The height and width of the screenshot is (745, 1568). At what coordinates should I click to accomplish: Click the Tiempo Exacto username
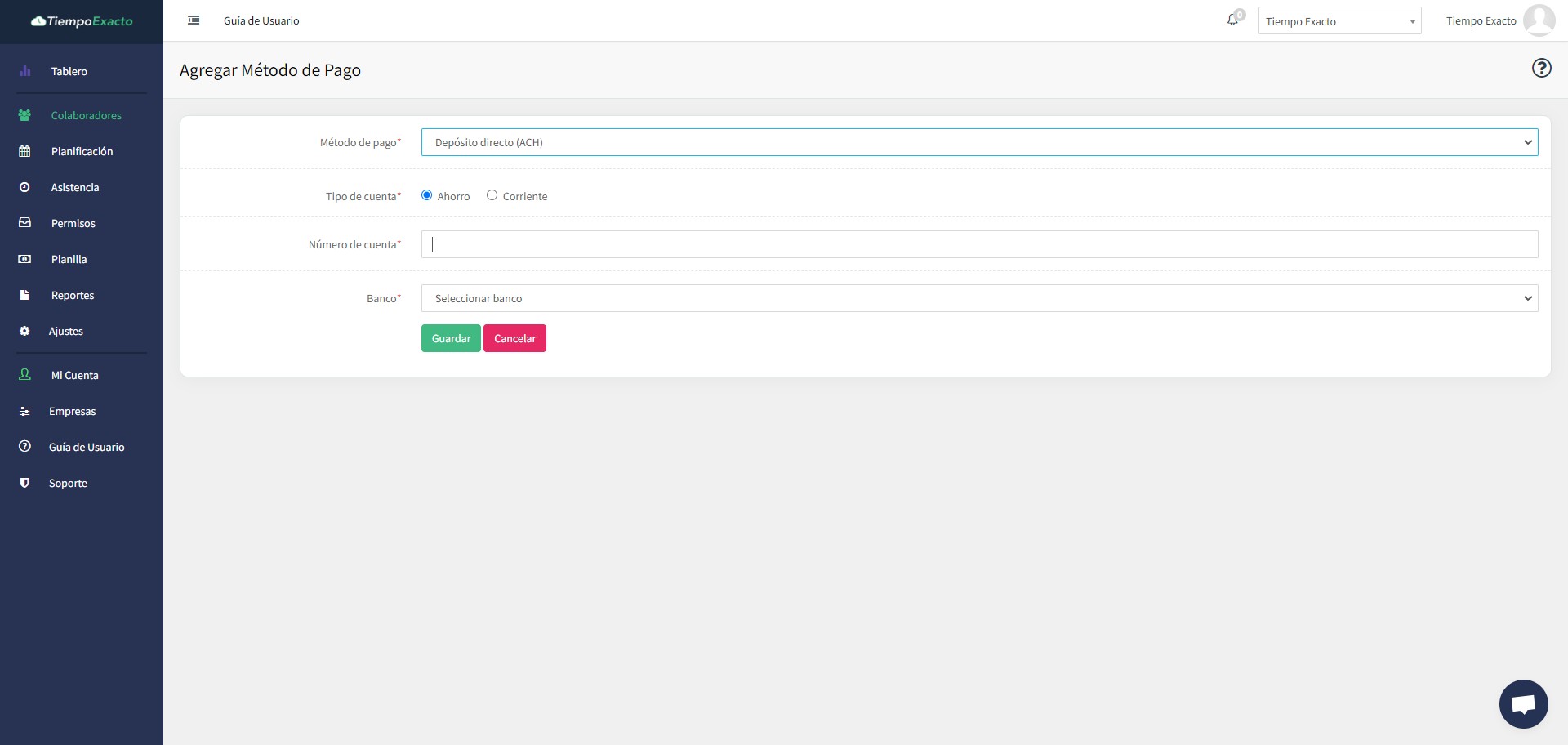pos(1481,20)
